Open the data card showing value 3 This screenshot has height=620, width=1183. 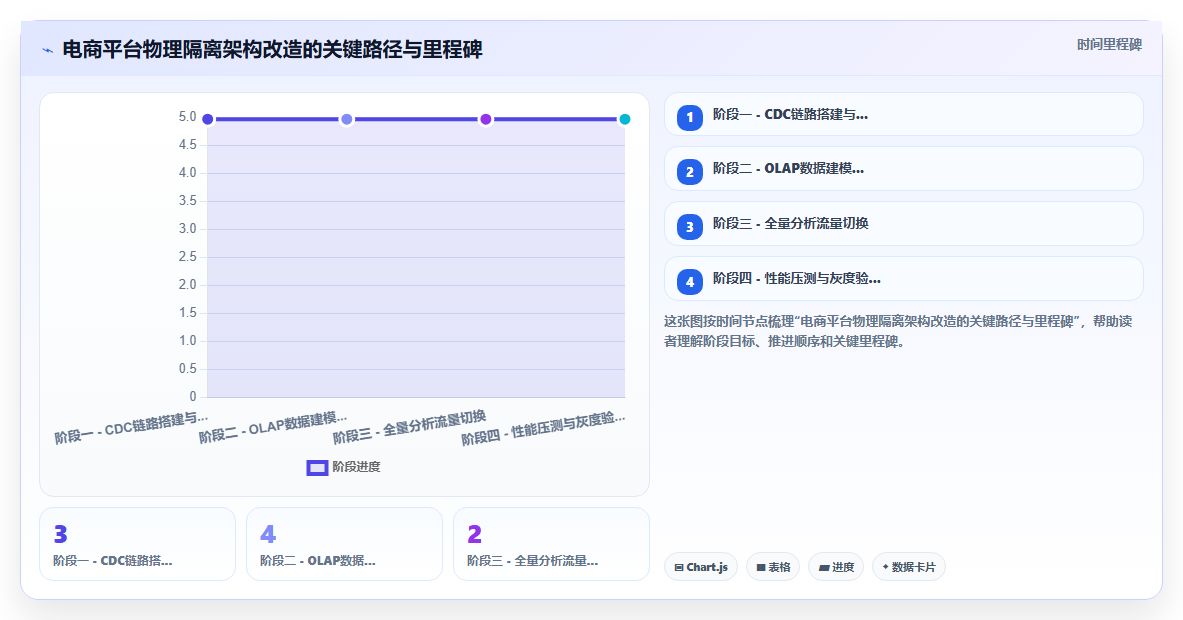137,544
